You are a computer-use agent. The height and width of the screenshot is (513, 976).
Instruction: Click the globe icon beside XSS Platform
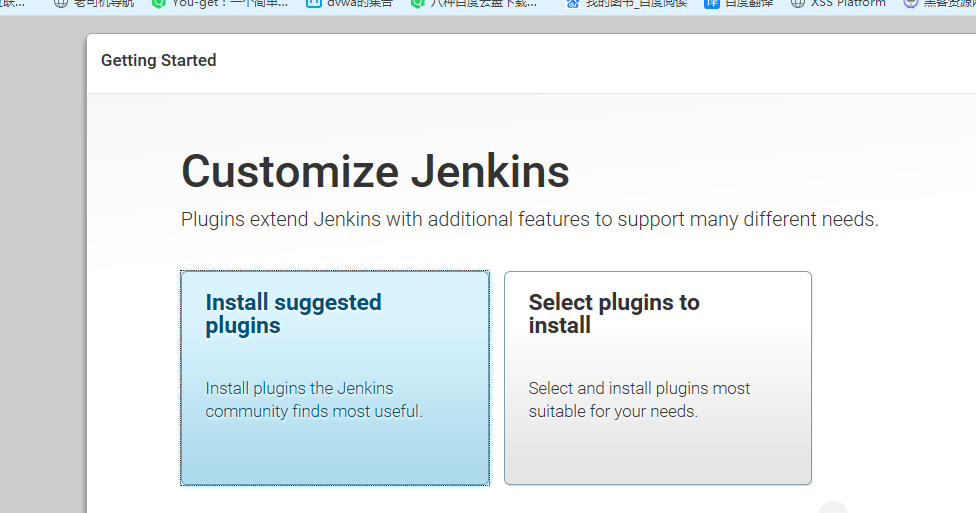tap(798, 3)
